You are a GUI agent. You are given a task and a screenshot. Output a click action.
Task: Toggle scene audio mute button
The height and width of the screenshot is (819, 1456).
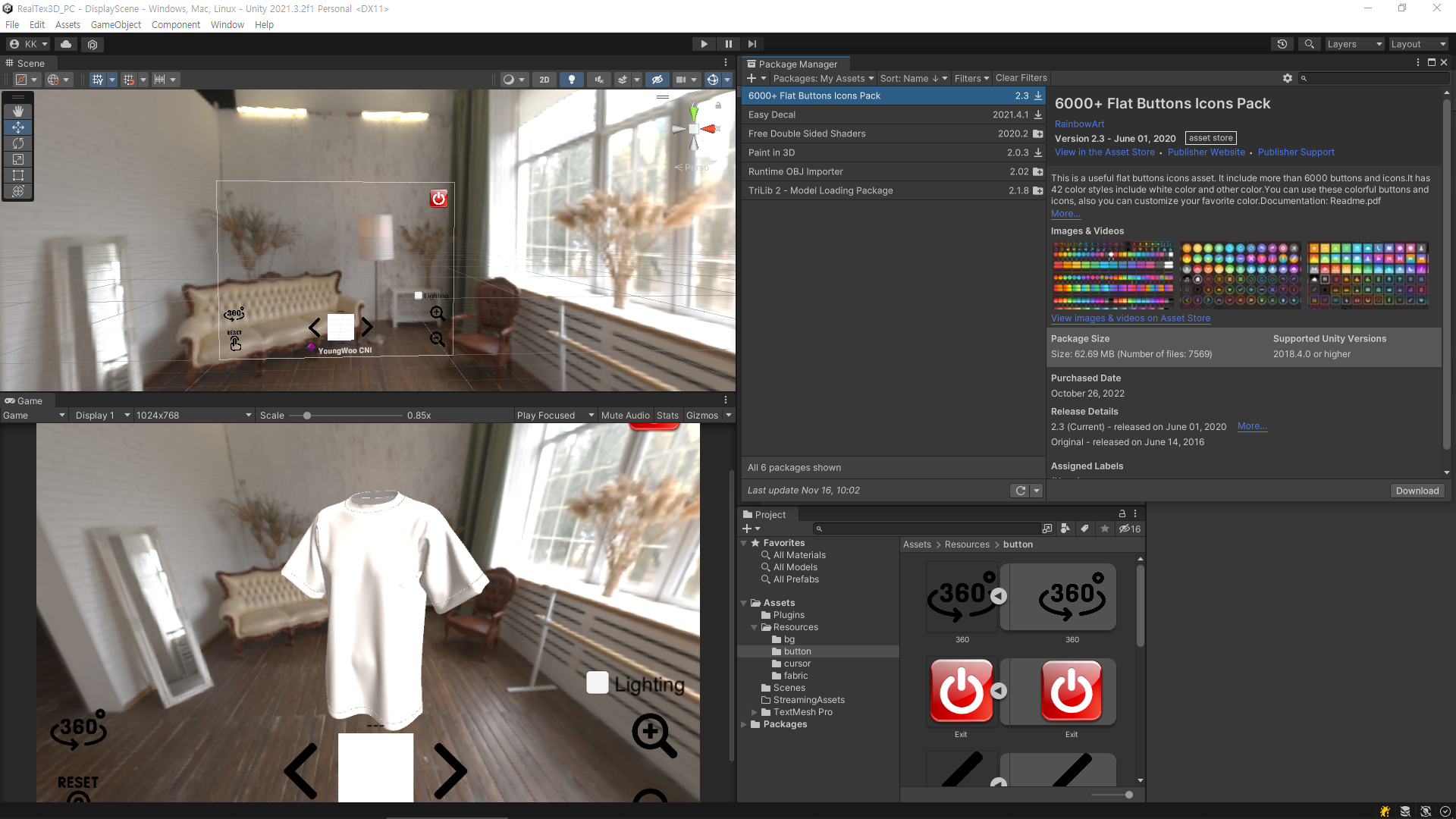pyautogui.click(x=599, y=80)
